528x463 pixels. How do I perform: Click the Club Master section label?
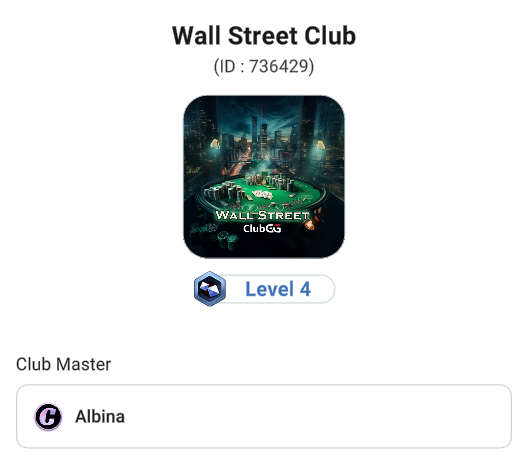(x=63, y=364)
